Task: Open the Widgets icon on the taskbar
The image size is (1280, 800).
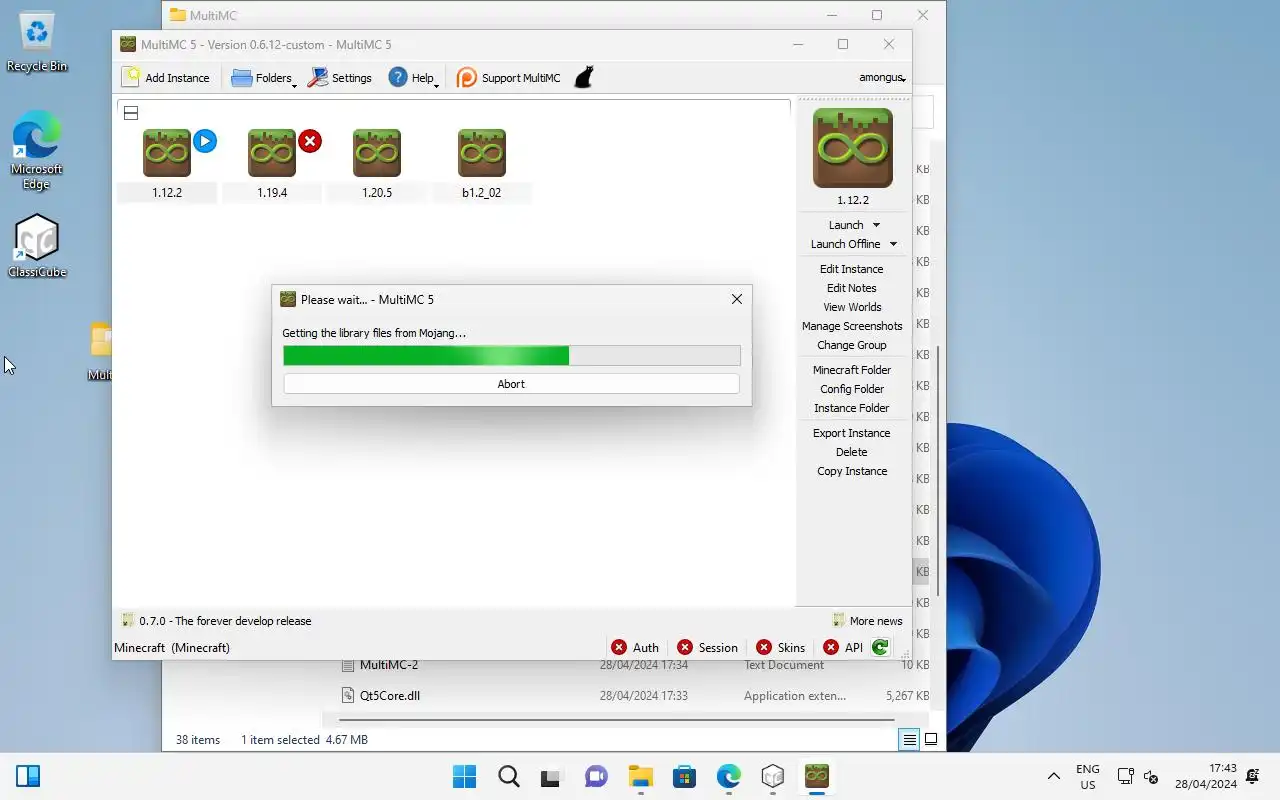Action: (x=28, y=776)
